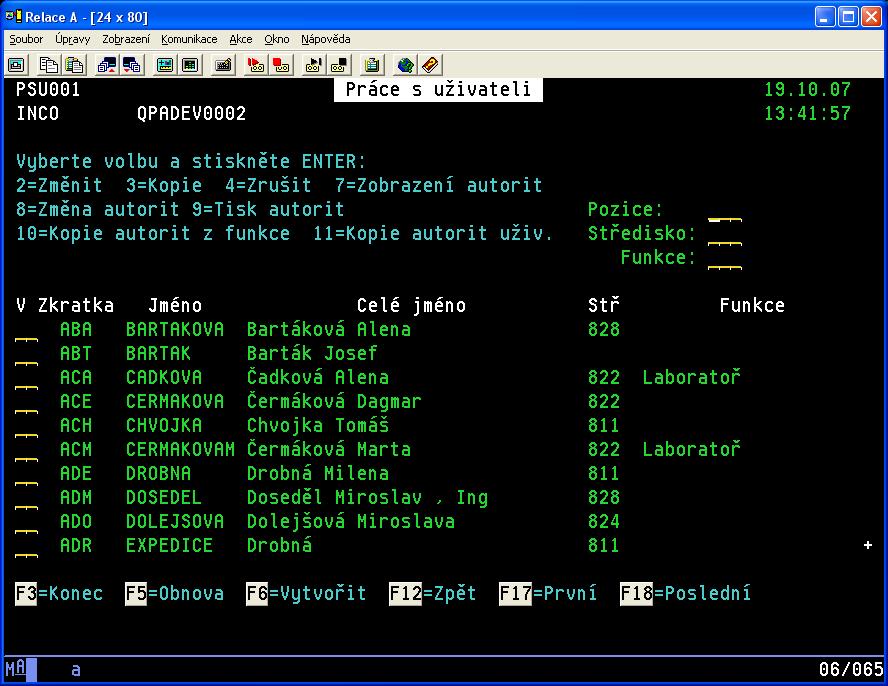888x686 pixels.
Task: Click the Středisko input field
Action: pyautogui.click(x=724, y=234)
